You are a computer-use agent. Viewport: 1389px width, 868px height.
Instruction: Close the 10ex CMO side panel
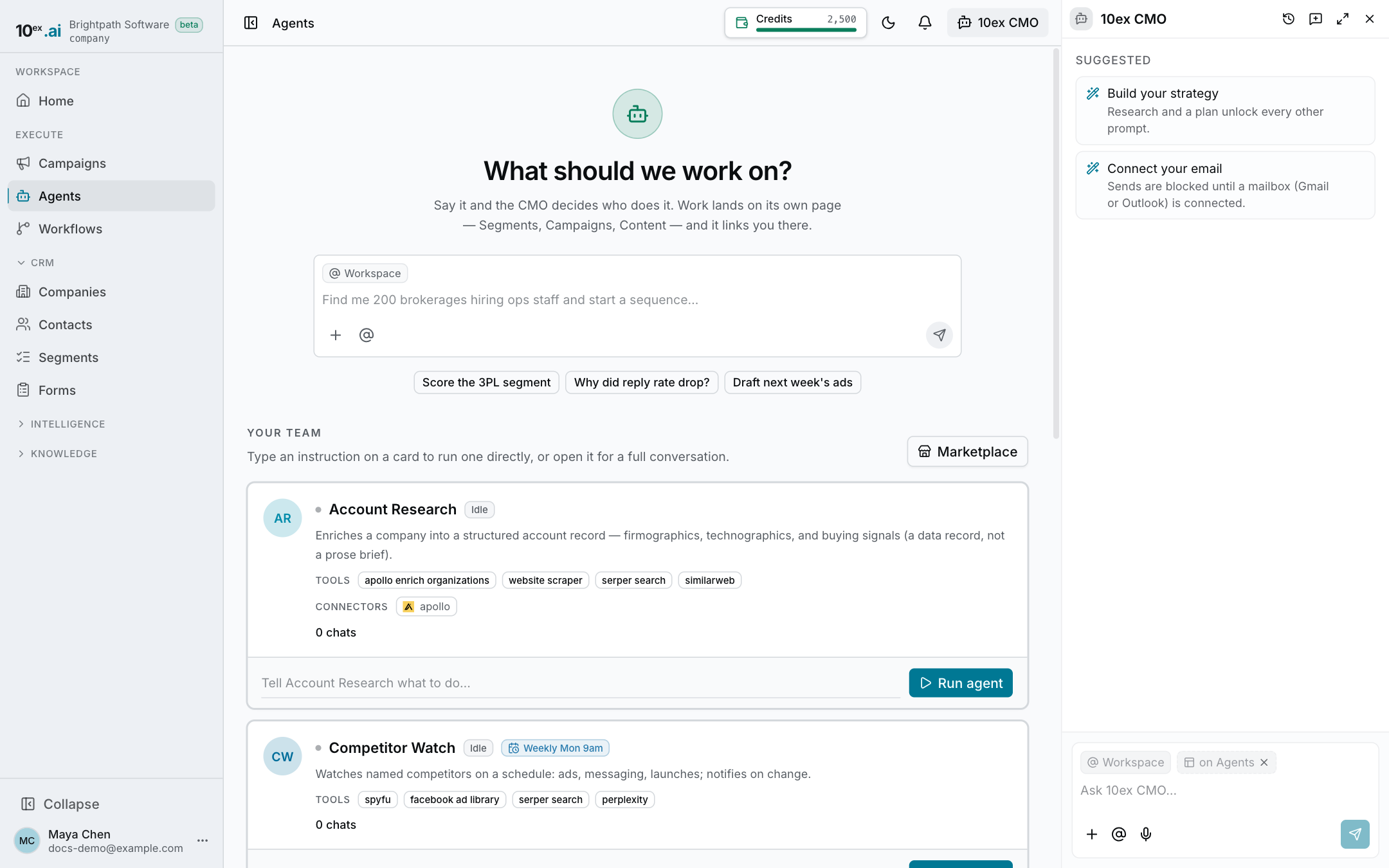1370,19
